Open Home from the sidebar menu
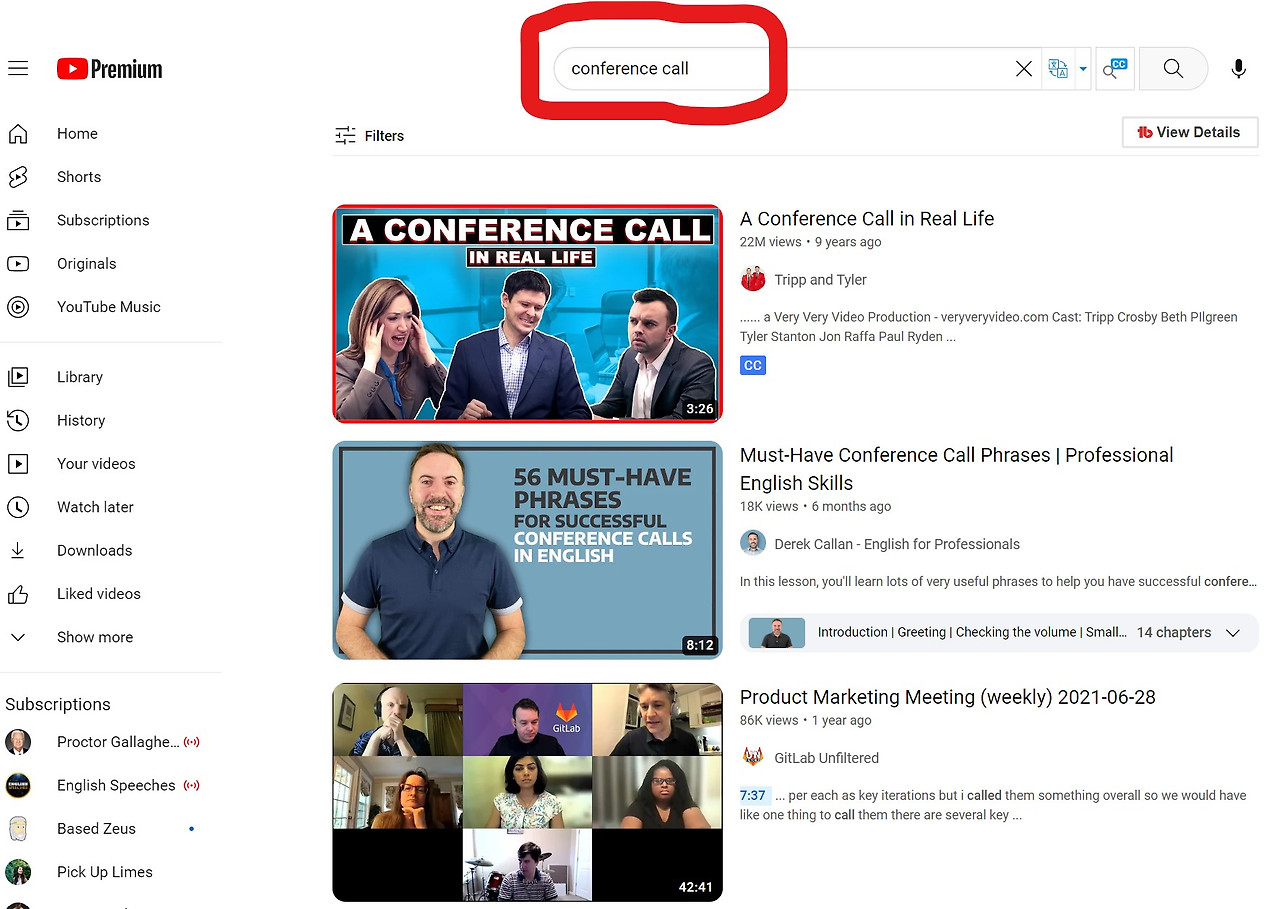 point(77,134)
